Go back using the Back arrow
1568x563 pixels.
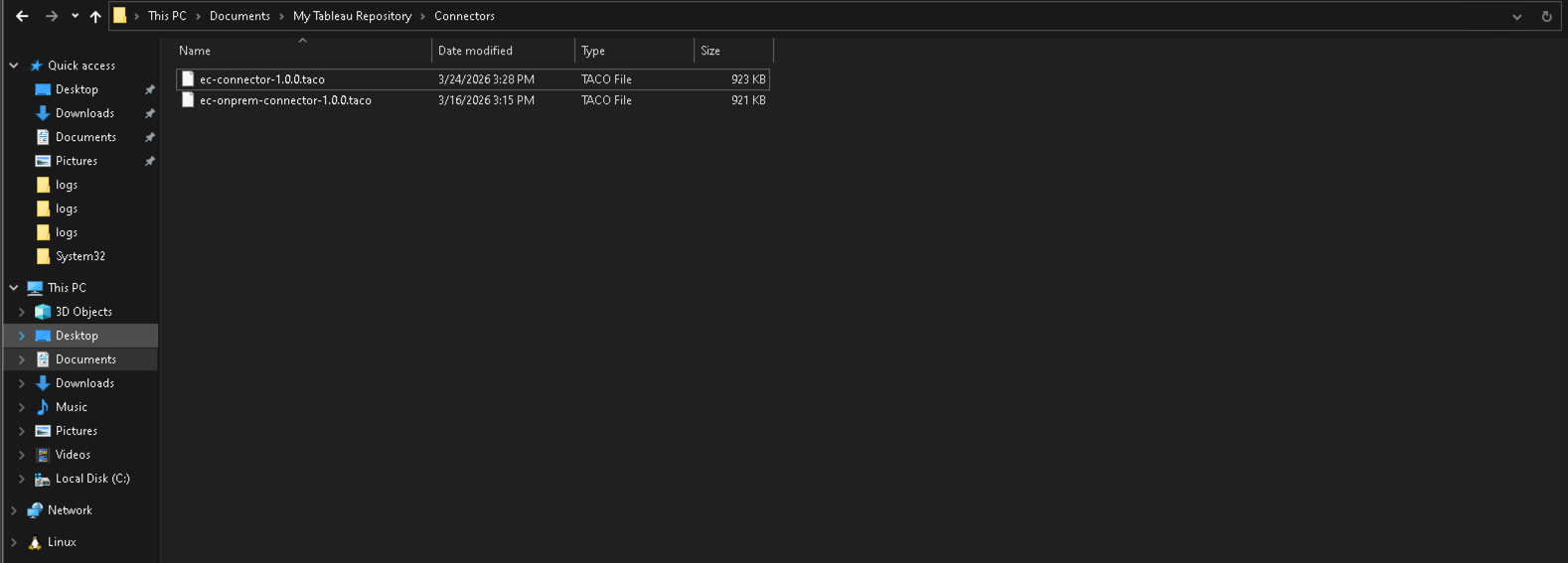click(22, 16)
